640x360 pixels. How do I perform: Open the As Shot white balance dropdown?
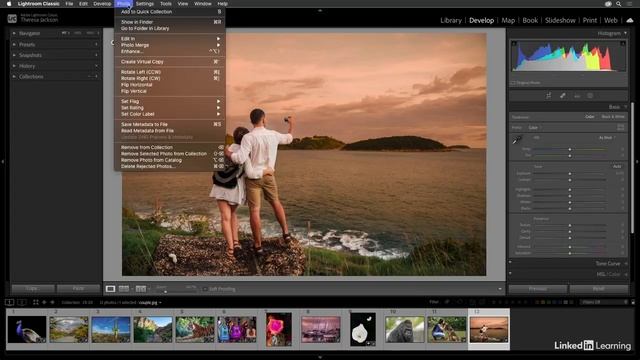point(607,138)
